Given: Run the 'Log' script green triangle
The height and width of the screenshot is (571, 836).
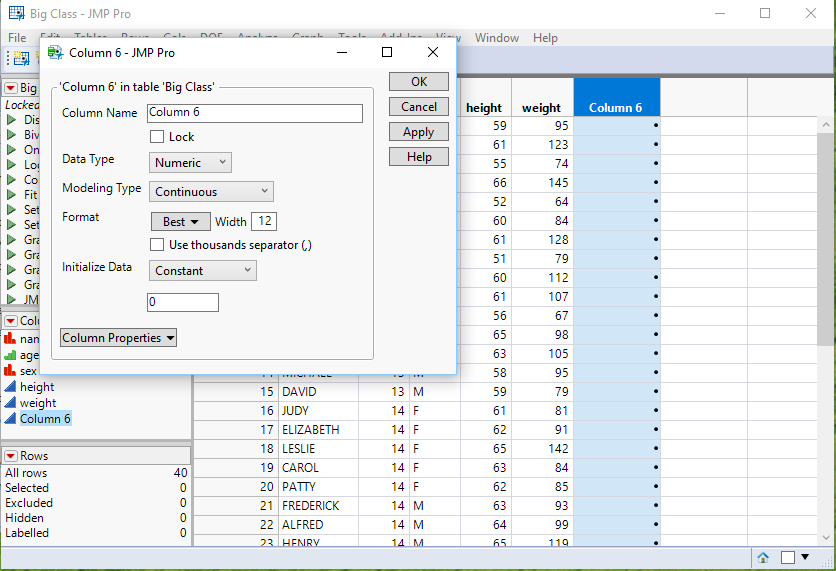Looking at the screenshot, I should click(11, 164).
